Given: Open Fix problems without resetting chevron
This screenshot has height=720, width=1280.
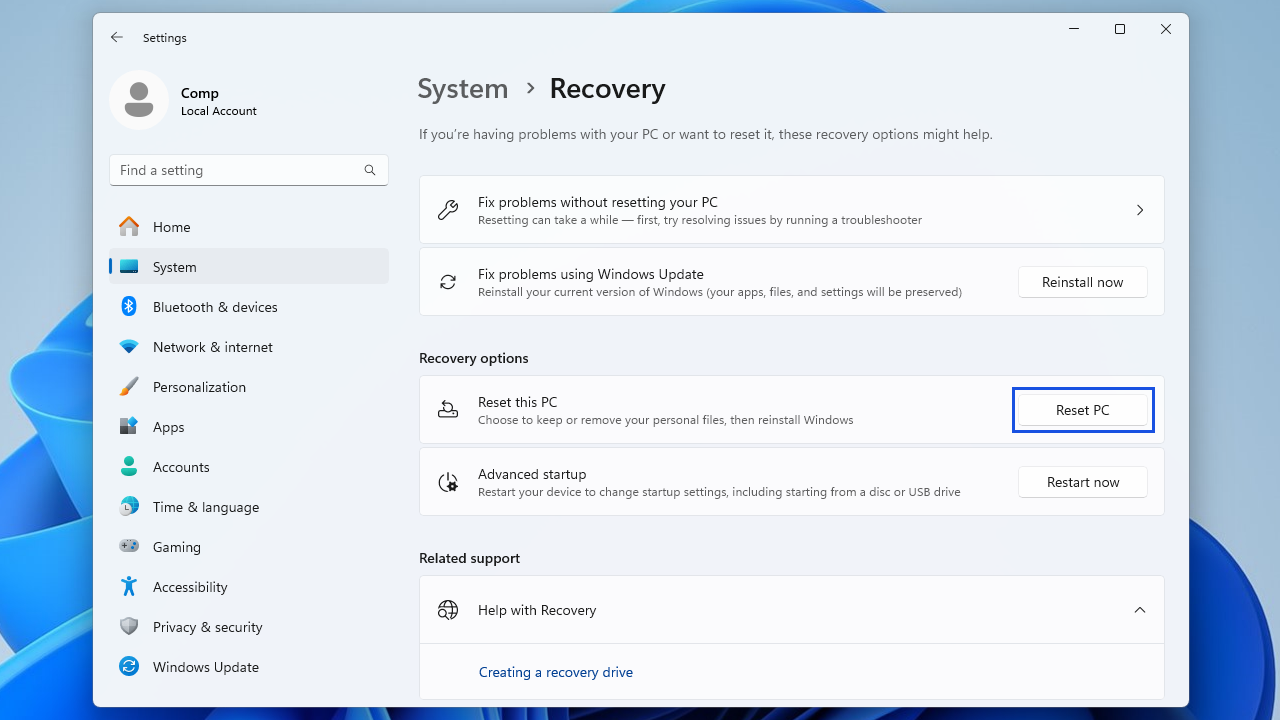Looking at the screenshot, I should [x=1140, y=210].
